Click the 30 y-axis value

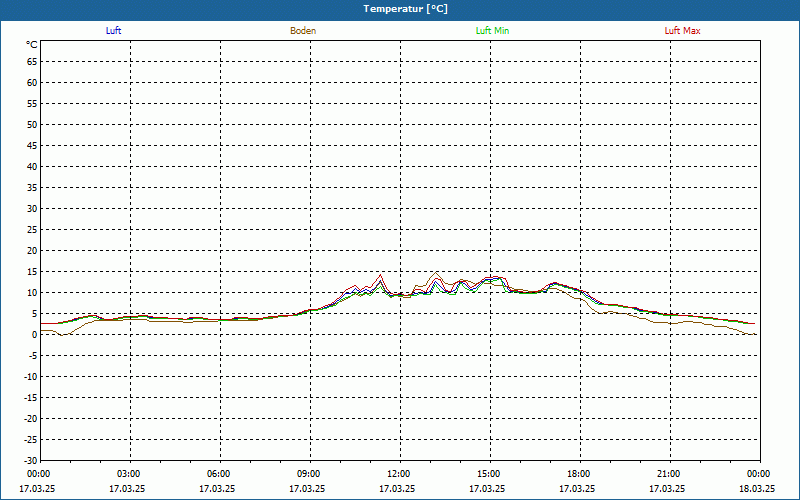click(x=32, y=209)
